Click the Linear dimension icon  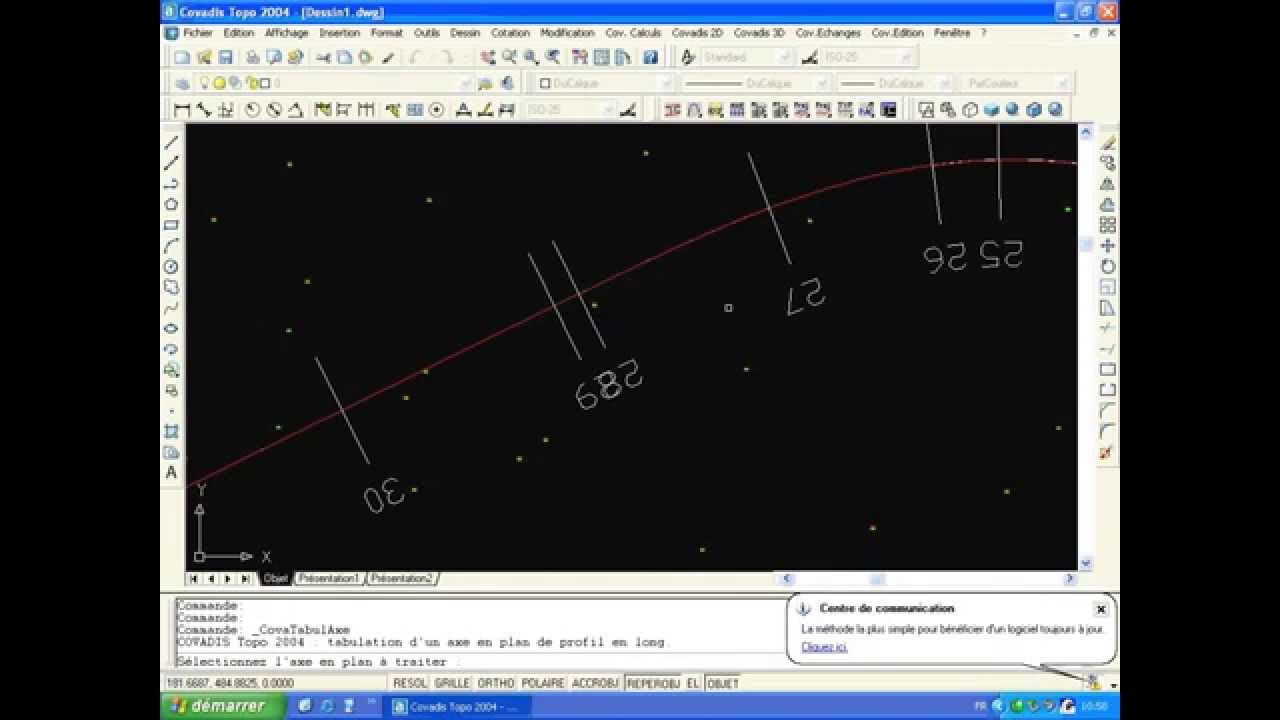tap(182, 110)
